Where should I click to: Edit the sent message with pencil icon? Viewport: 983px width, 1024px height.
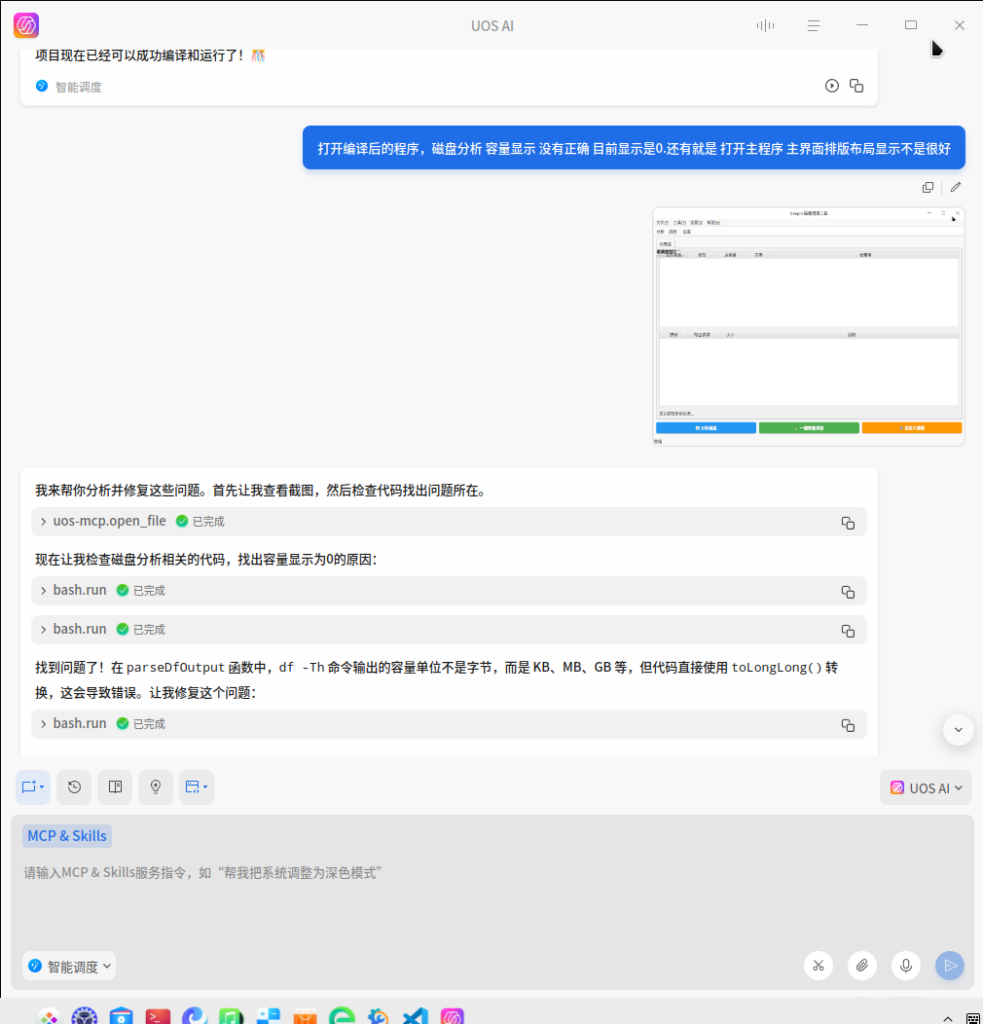click(x=955, y=187)
